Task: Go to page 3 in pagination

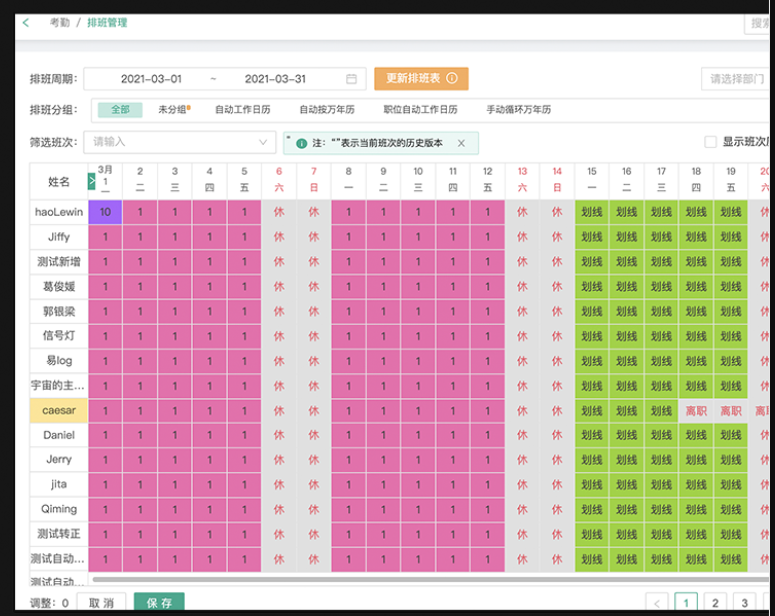Action: tap(745, 603)
